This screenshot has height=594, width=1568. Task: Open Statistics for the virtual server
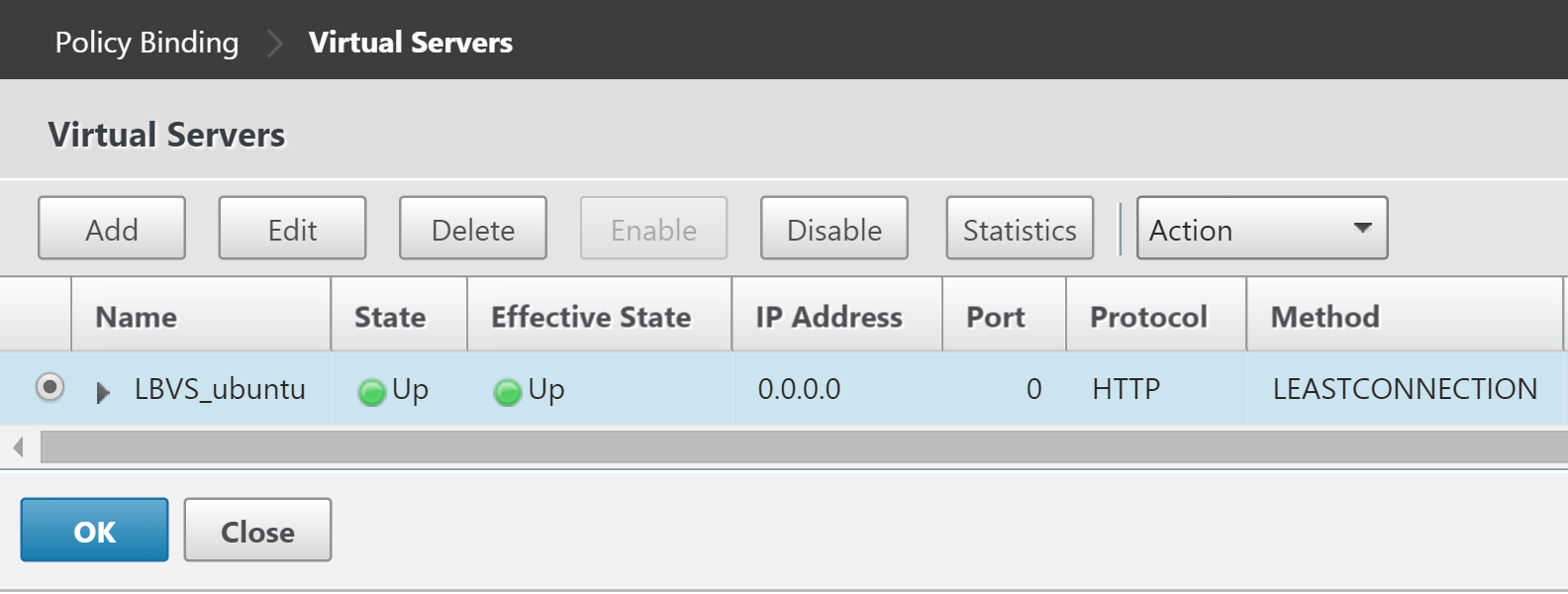[1020, 229]
